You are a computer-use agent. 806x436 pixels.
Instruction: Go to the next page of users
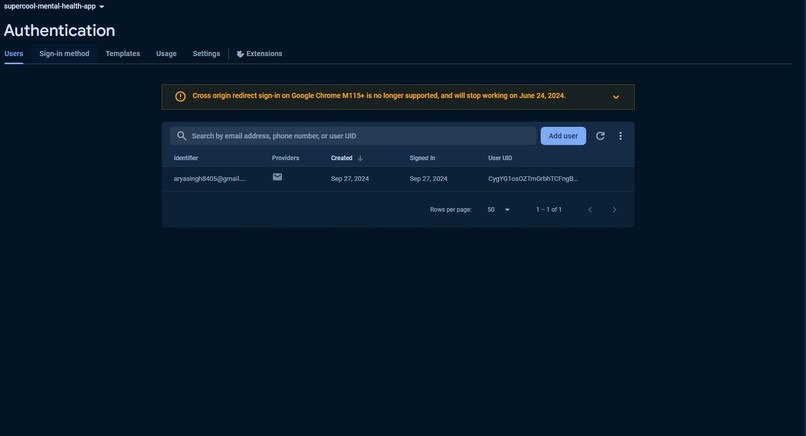[x=614, y=209]
